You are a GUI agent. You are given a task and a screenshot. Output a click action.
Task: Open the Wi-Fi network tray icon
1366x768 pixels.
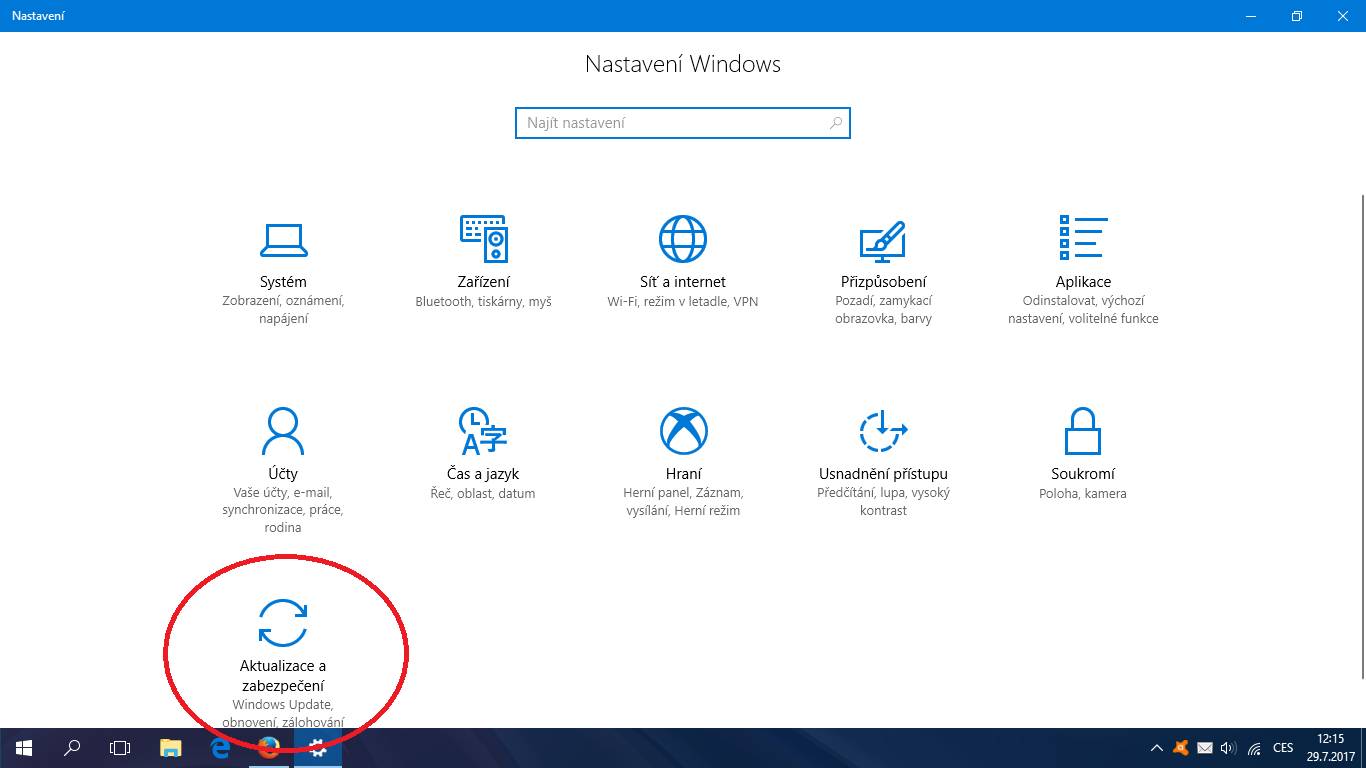click(1254, 748)
